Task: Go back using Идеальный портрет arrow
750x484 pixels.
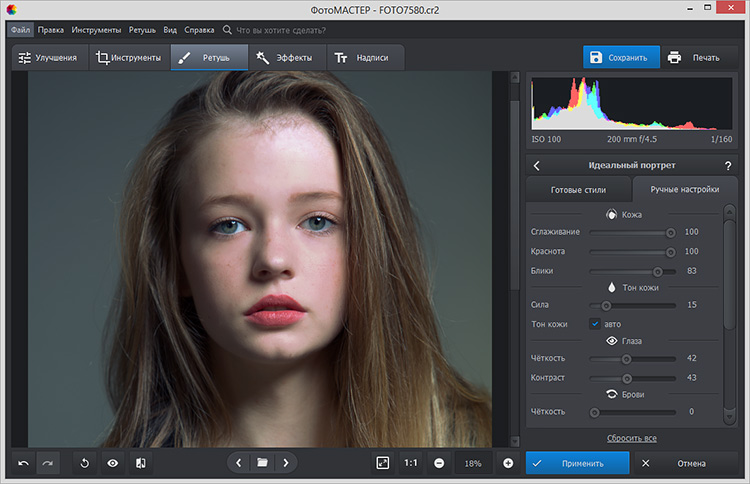Action: (536, 165)
